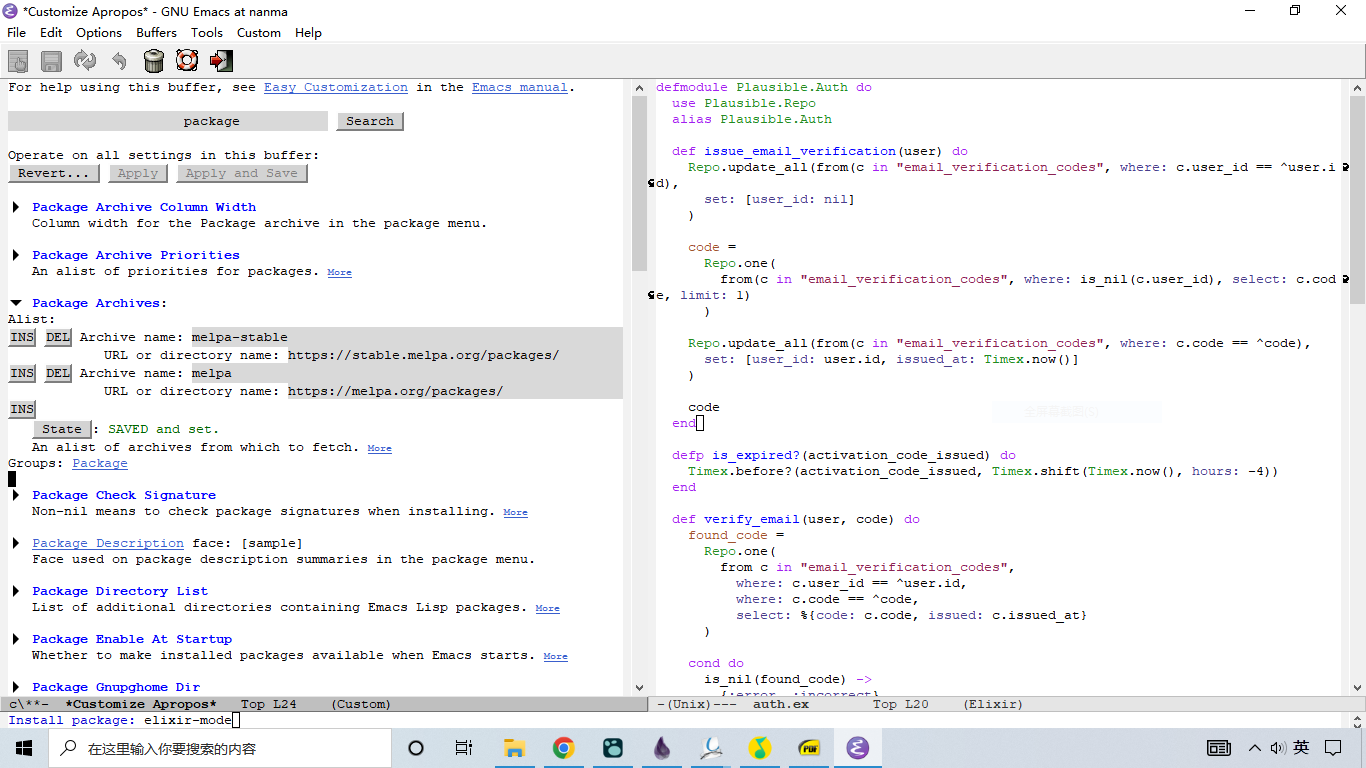The width and height of the screenshot is (1366, 768).
Task: Click the package search input field
Action: point(168,121)
